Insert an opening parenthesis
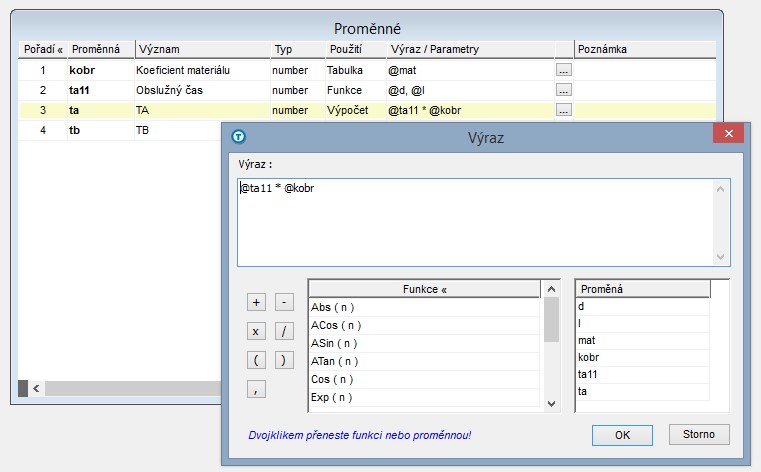This screenshot has width=761, height=472. (x=256, y=360)
